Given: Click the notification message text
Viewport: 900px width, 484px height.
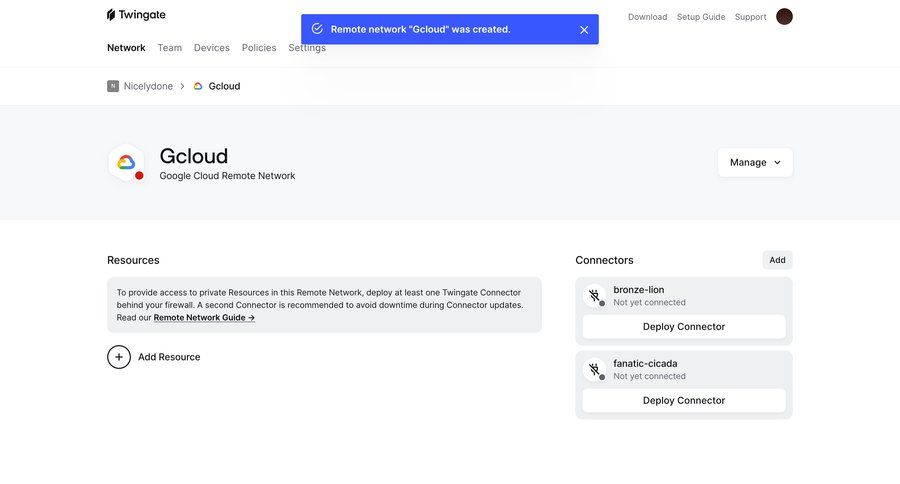Looking at the screenshot, I should click(x=420, y=29).
